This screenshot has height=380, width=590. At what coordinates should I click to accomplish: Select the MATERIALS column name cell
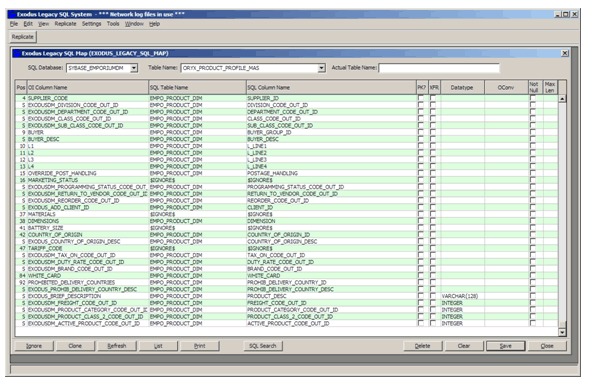[87, 214]
